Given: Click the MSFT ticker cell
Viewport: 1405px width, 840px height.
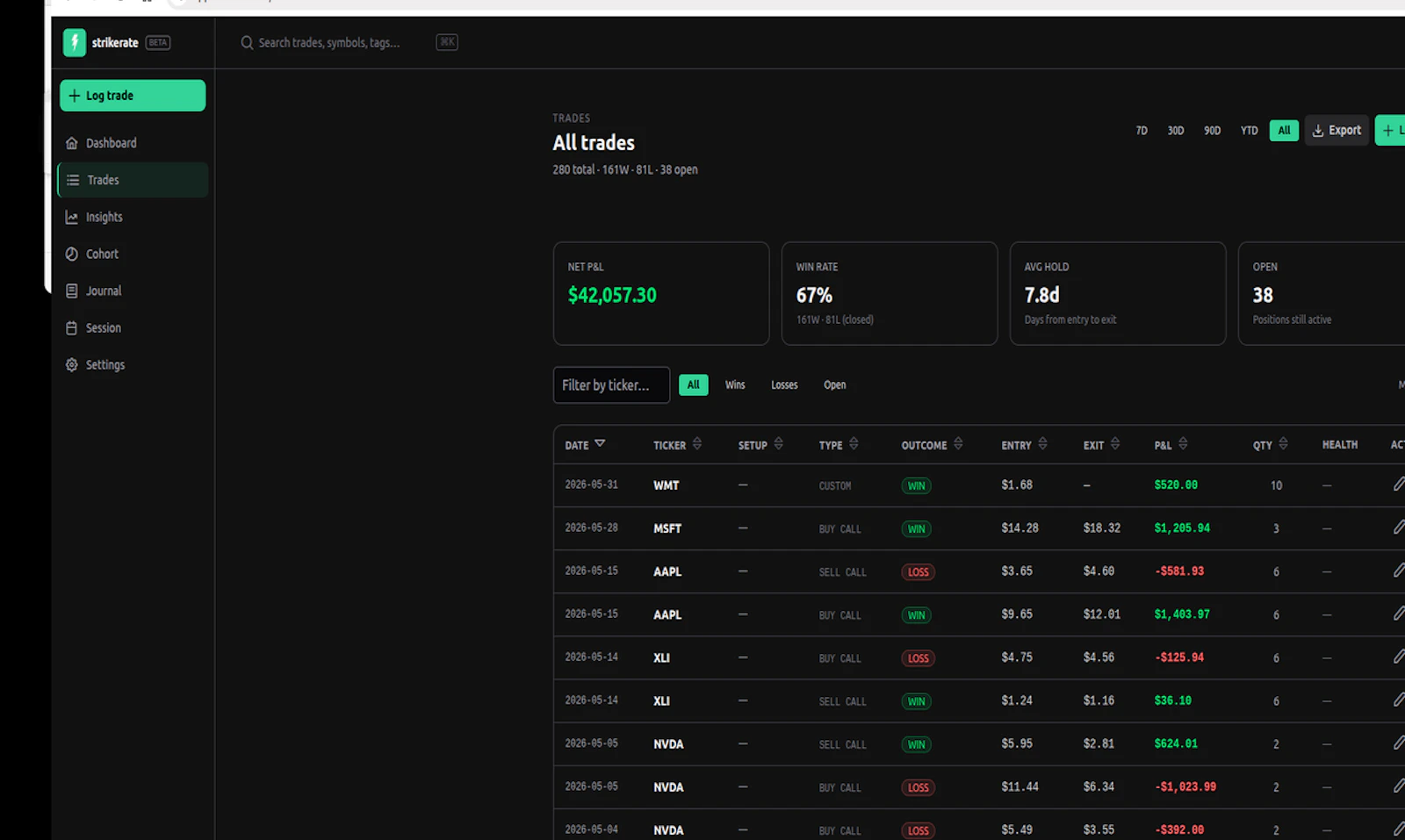Looking at the screenshot, I should (667, 528).
